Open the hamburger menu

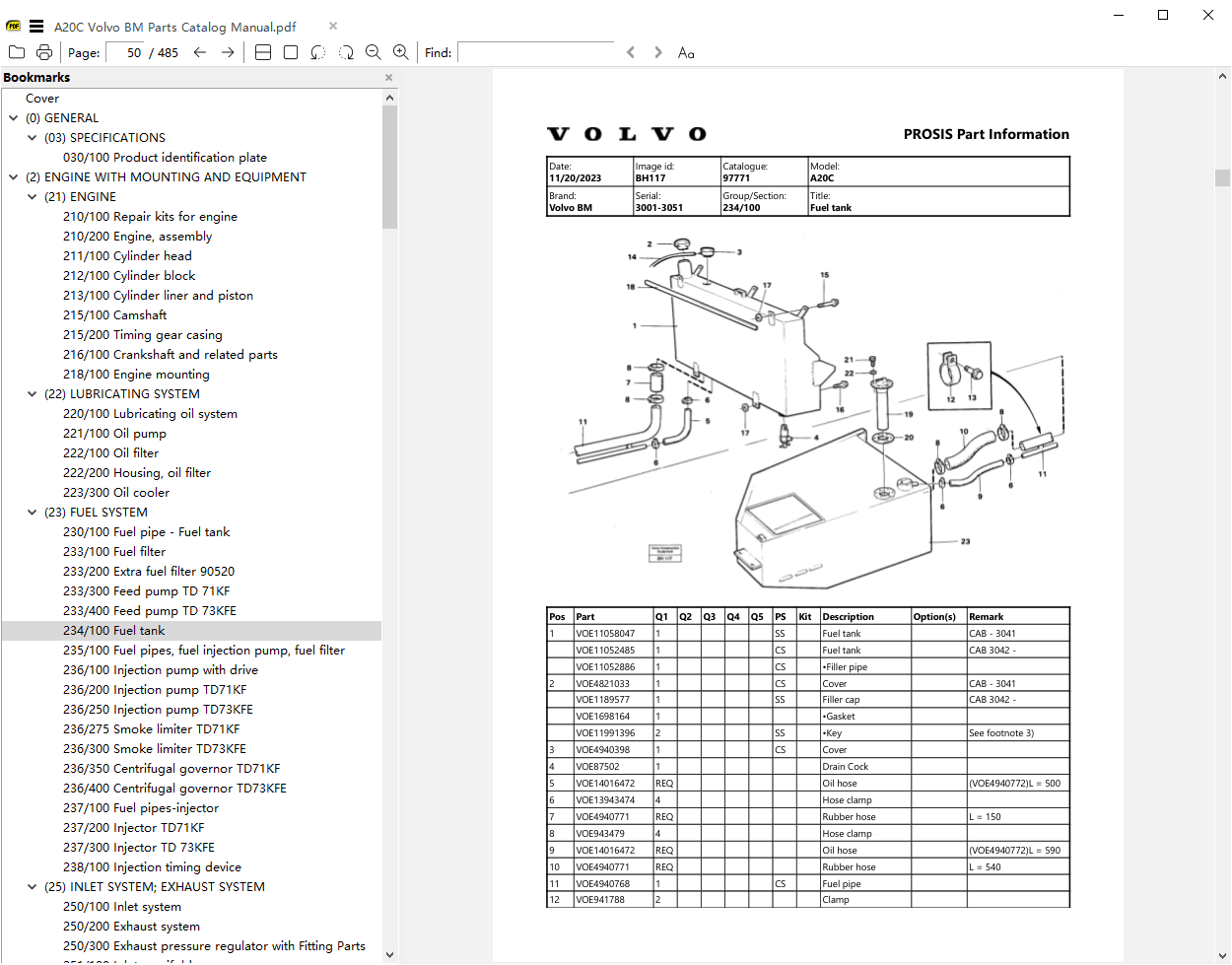click(x=36, y=27)
